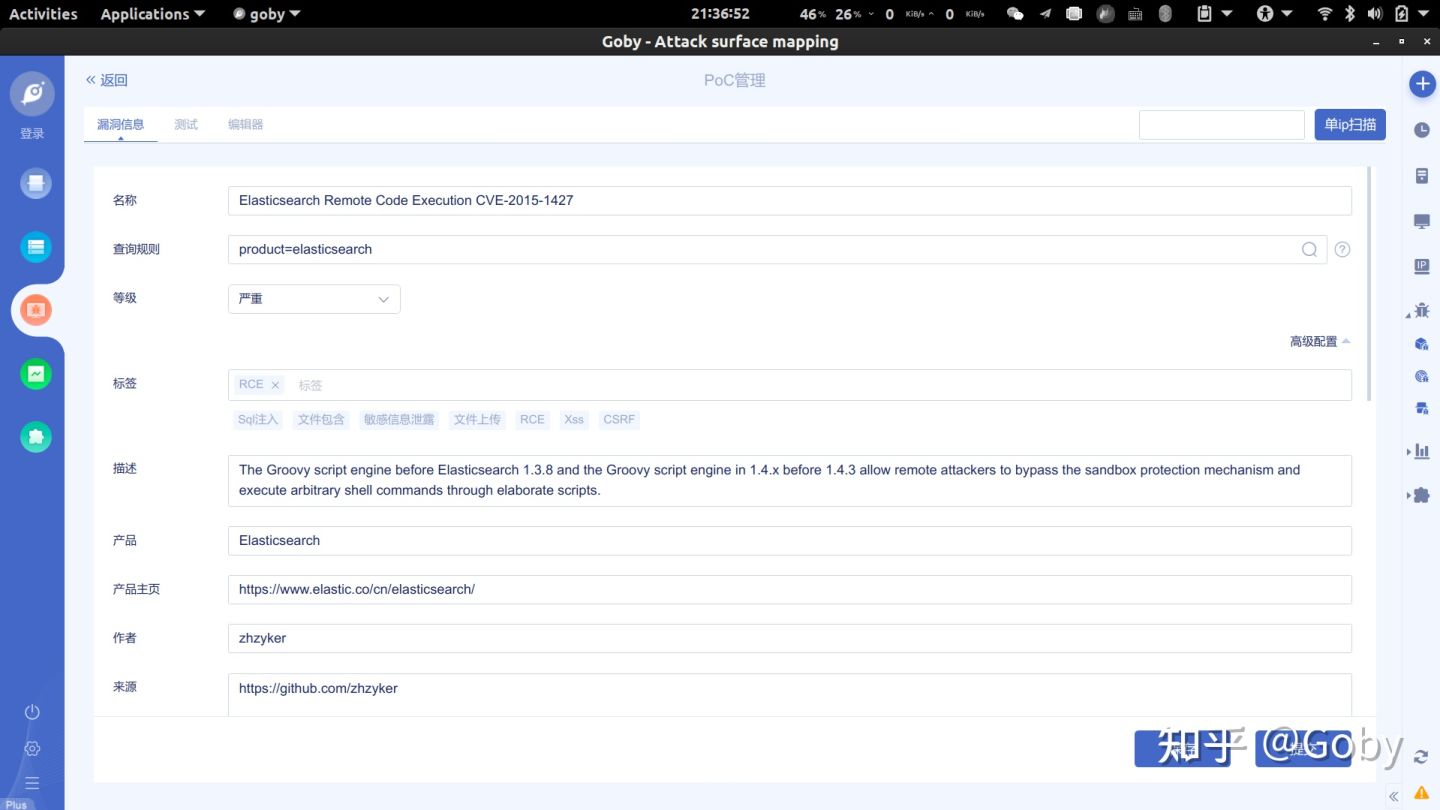Click the power icon in left sidebar
This screenshot has height=810, width=1440.
(32, 712)
